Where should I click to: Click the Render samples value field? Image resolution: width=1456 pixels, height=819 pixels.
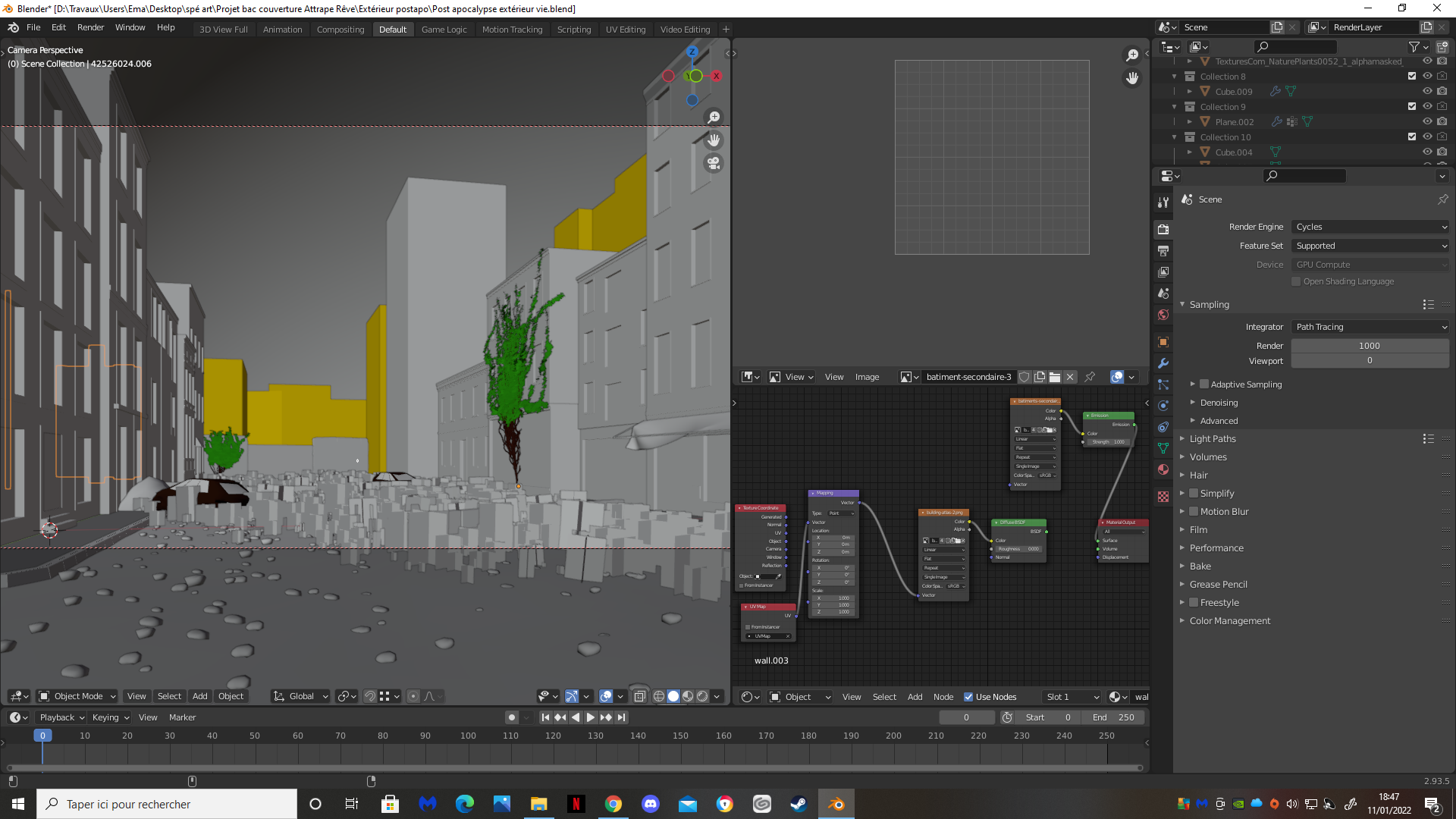point(1370,346)
